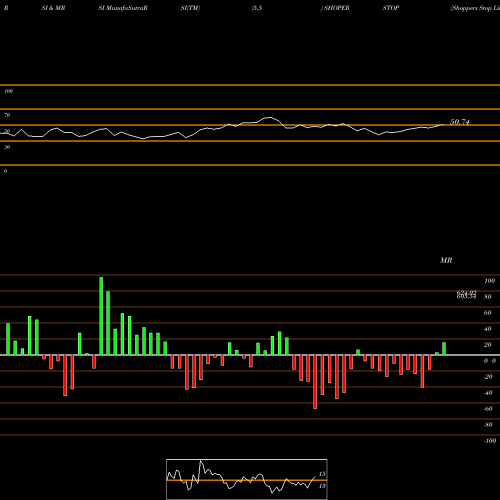Click the MR axis label -60

pos(488,409)
